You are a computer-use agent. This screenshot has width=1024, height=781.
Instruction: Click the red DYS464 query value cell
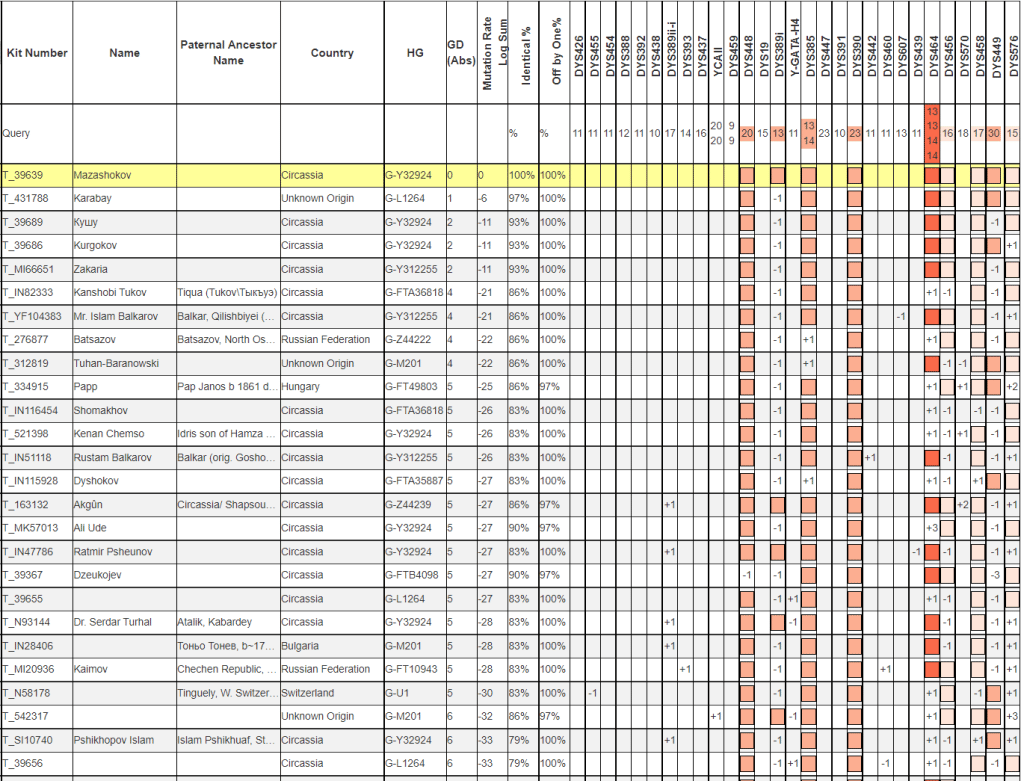pos(932,134)
